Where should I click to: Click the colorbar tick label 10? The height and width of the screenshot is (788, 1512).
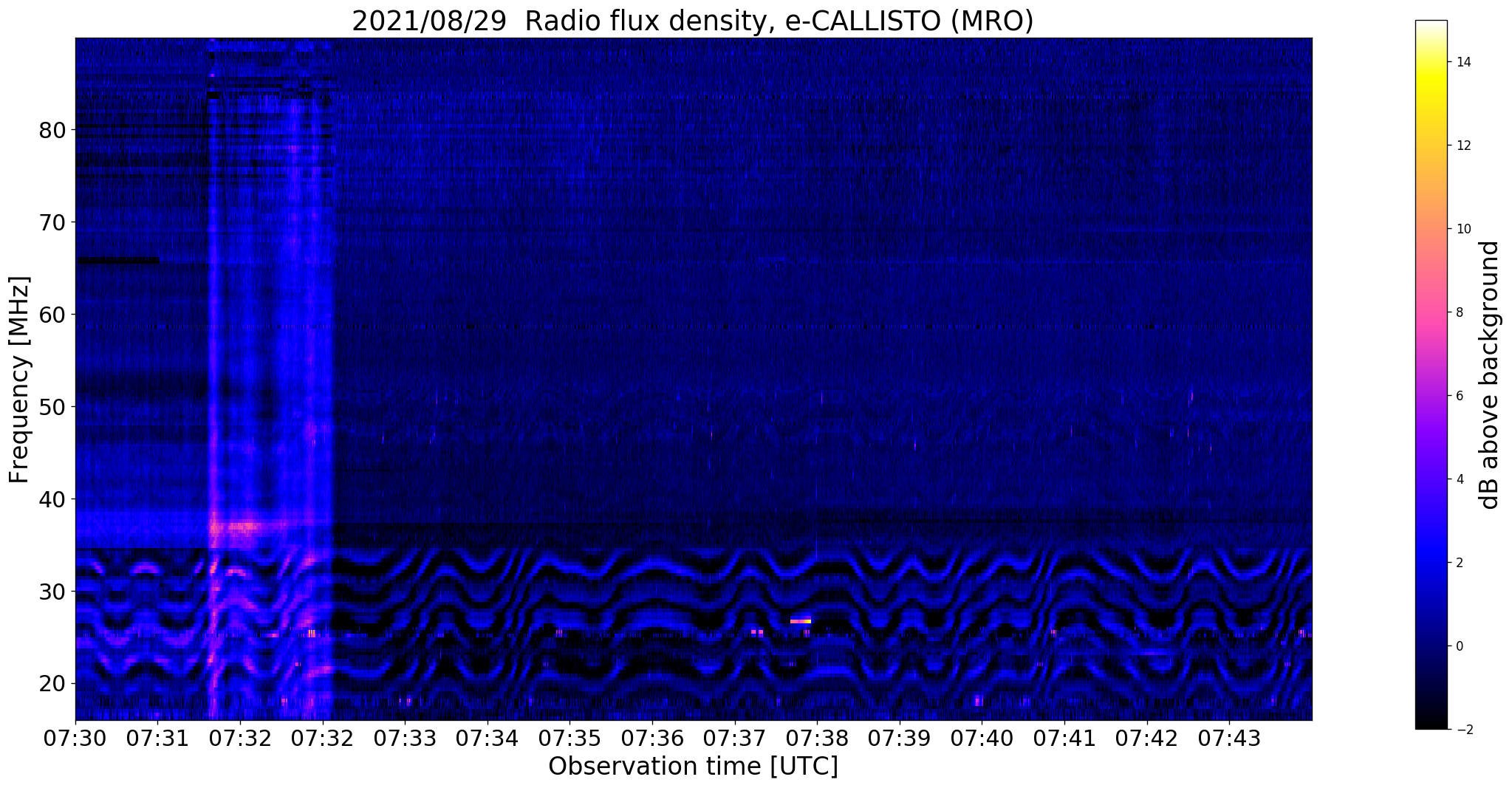[x=1463, y=229]
